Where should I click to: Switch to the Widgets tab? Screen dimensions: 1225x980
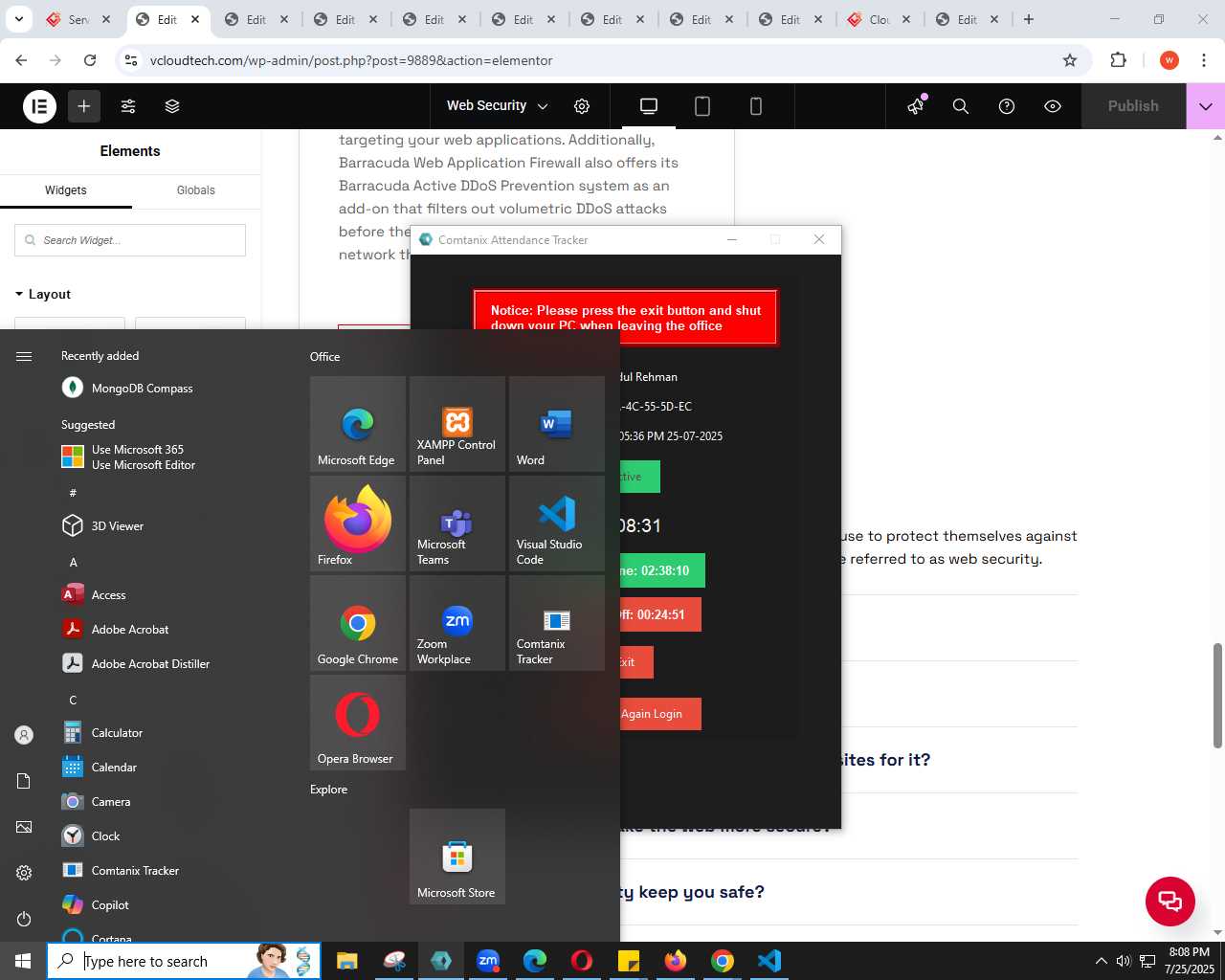[66, 190]
